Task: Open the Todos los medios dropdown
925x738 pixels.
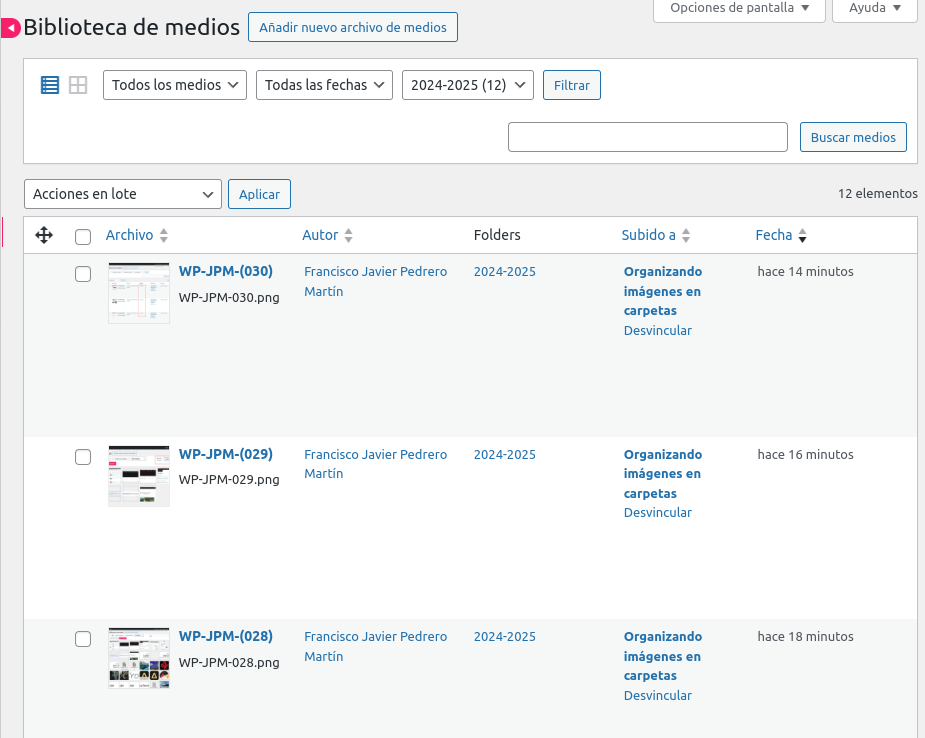Action: pos(175,85)
